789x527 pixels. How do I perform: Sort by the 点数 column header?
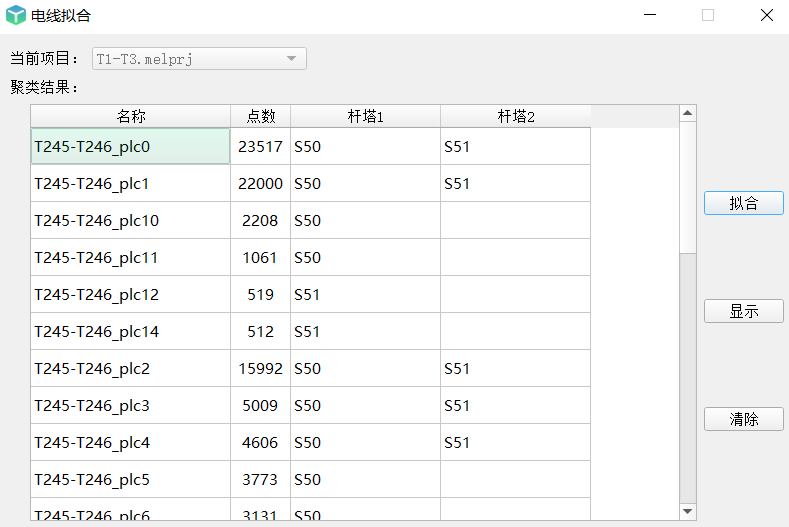pyautogui.click(x=261, y=116)
